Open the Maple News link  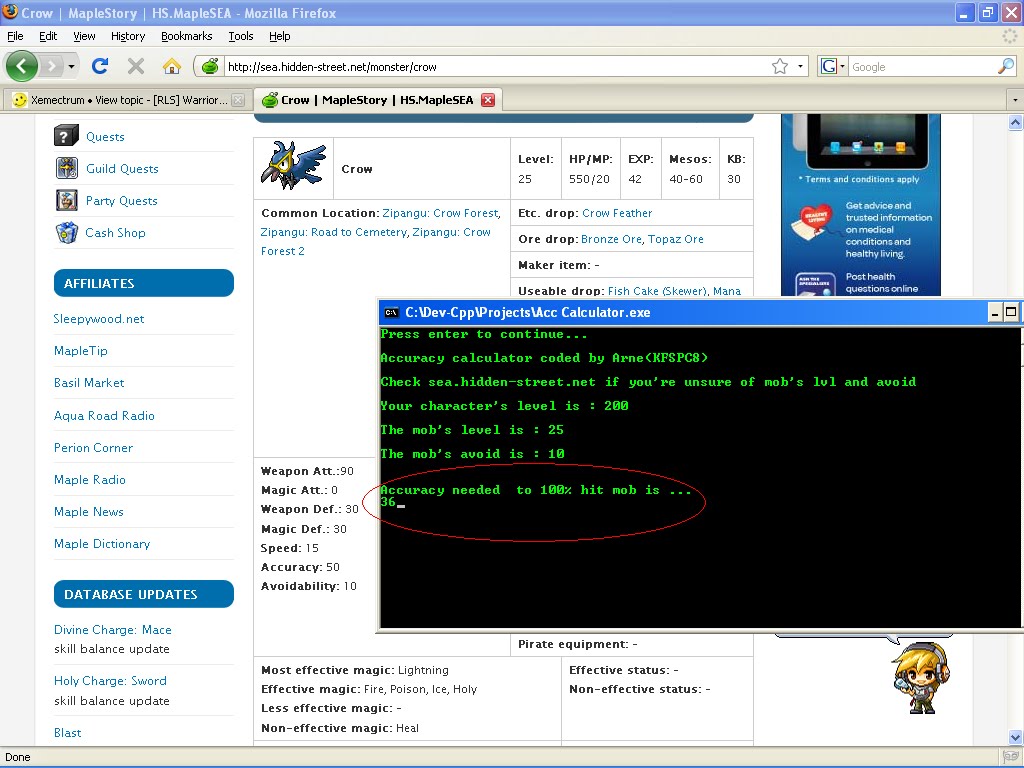[89, 511]
